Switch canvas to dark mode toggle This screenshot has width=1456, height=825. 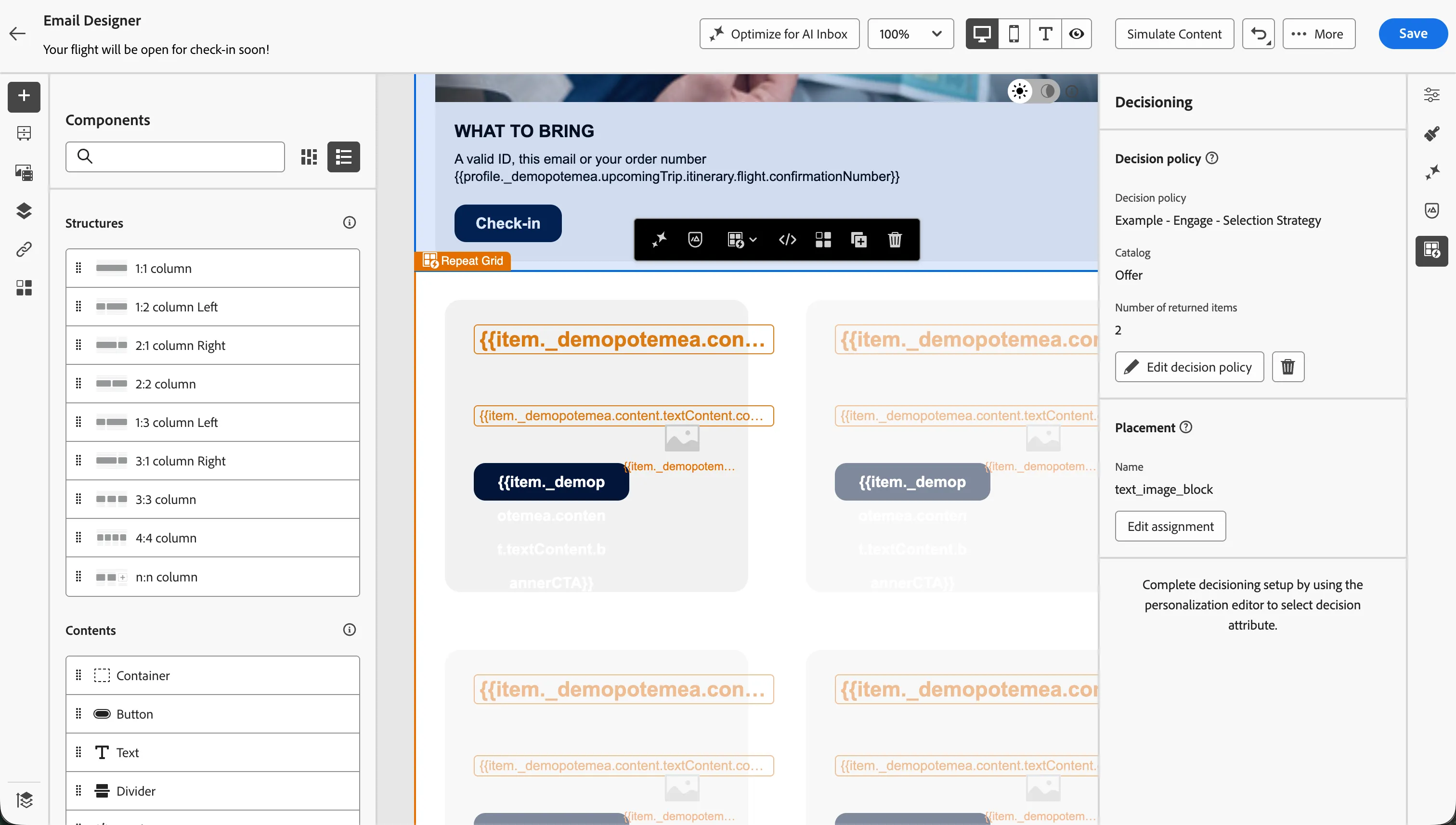1047,91
